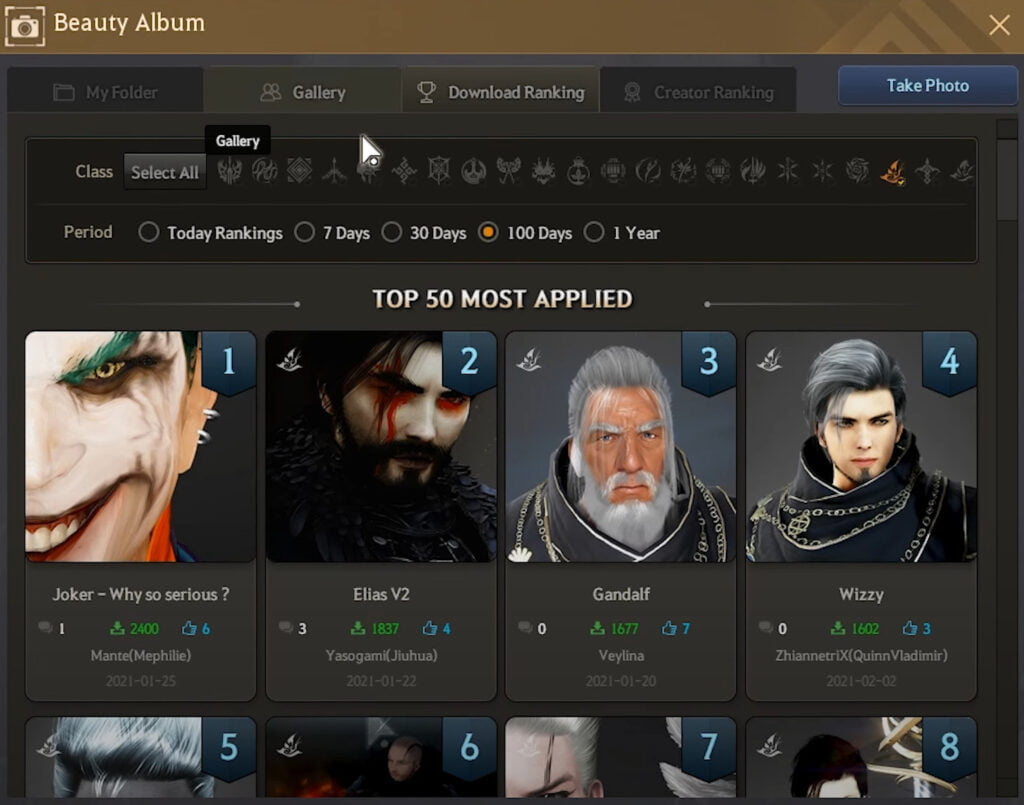Open the rank 6 character thumbnail

coord(381,757)
